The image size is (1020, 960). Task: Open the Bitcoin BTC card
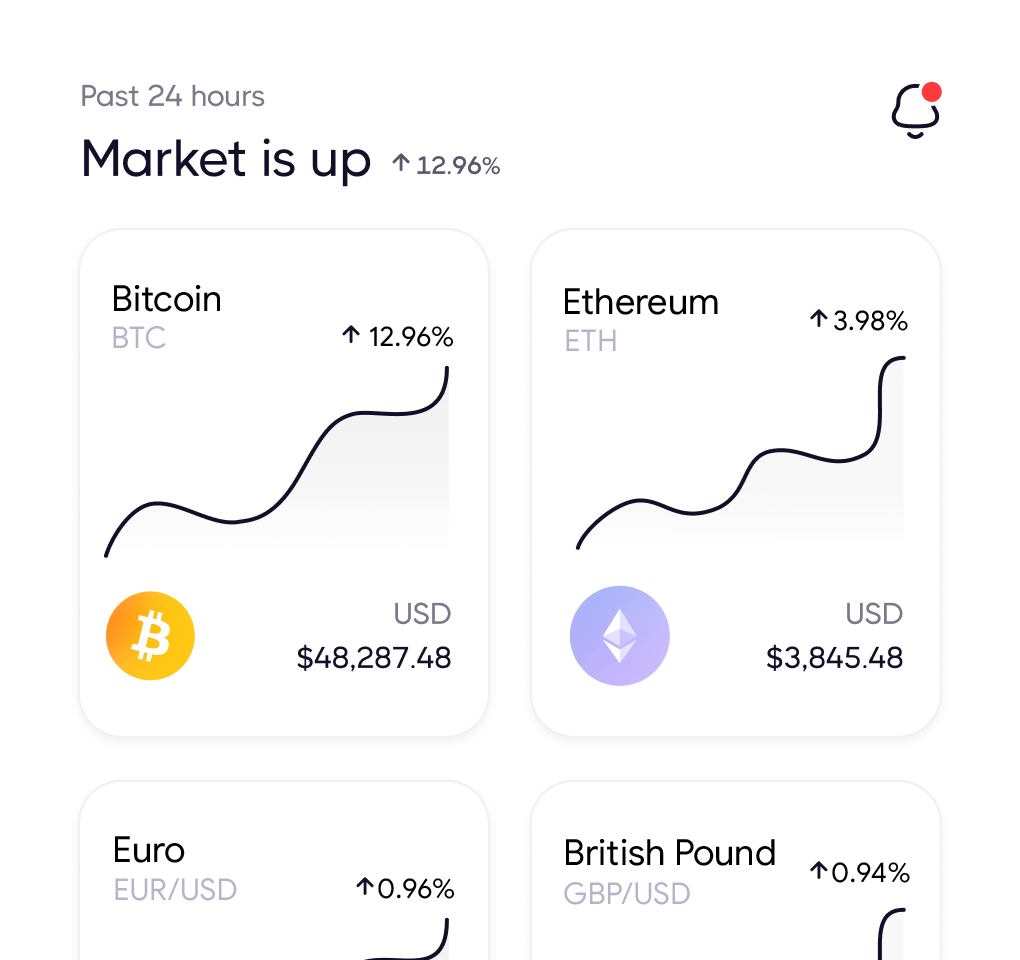pyautogui.click(x=283, y=483)
